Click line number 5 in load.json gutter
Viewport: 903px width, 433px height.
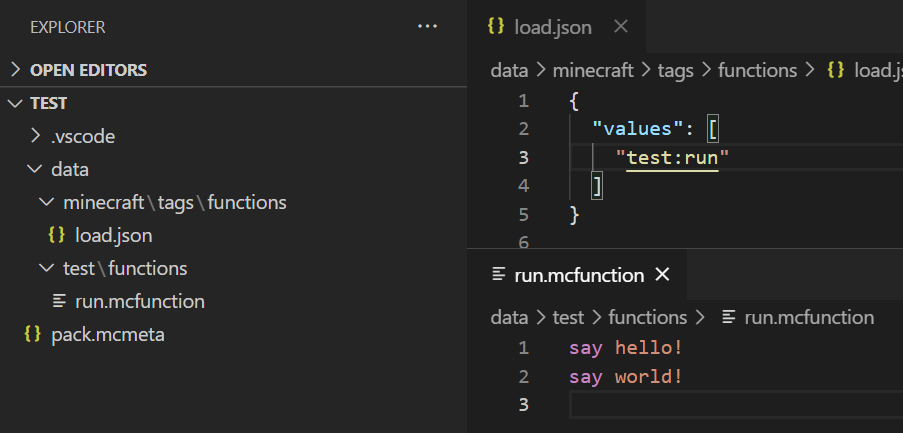click(523, 215)
